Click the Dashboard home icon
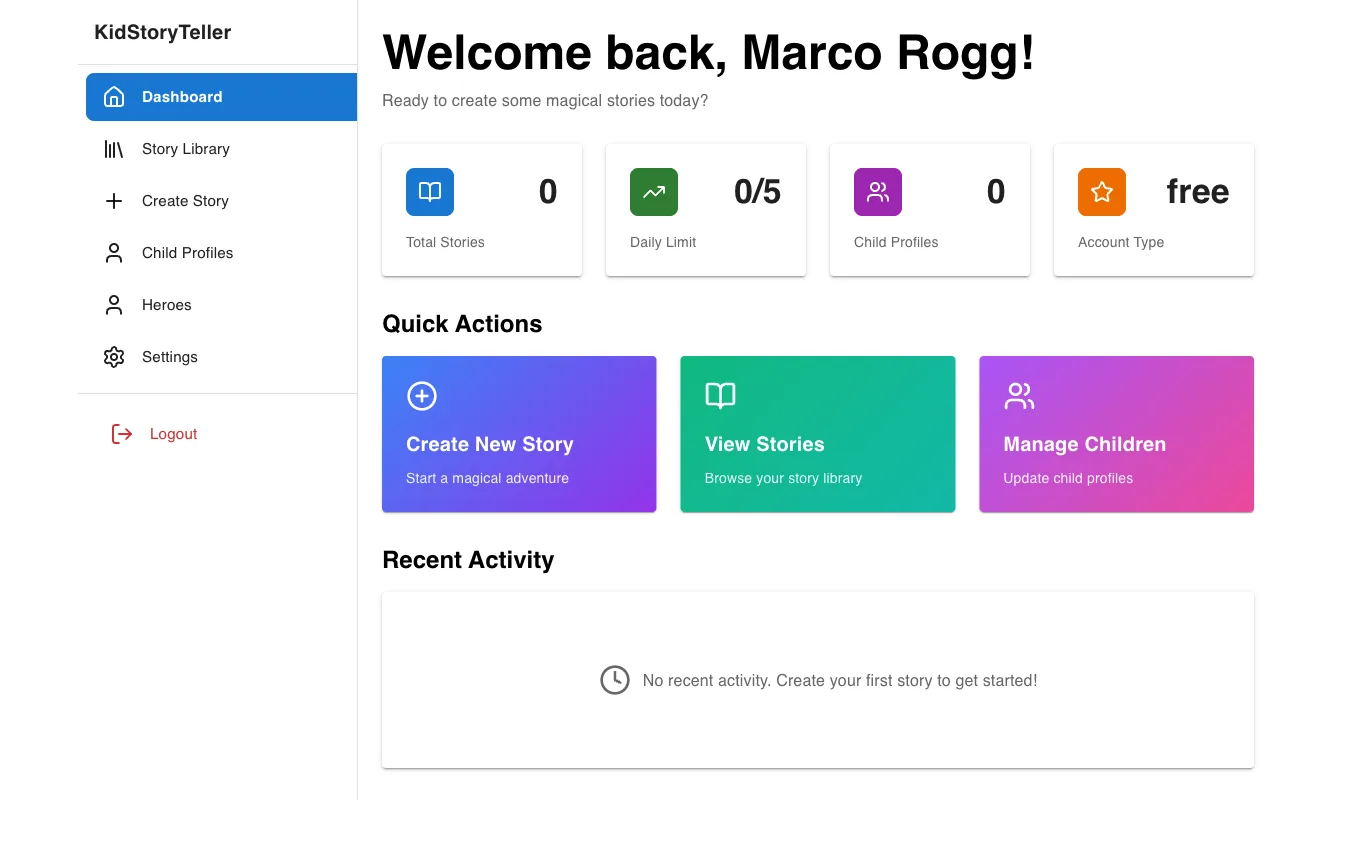 [x=114, y=97]
